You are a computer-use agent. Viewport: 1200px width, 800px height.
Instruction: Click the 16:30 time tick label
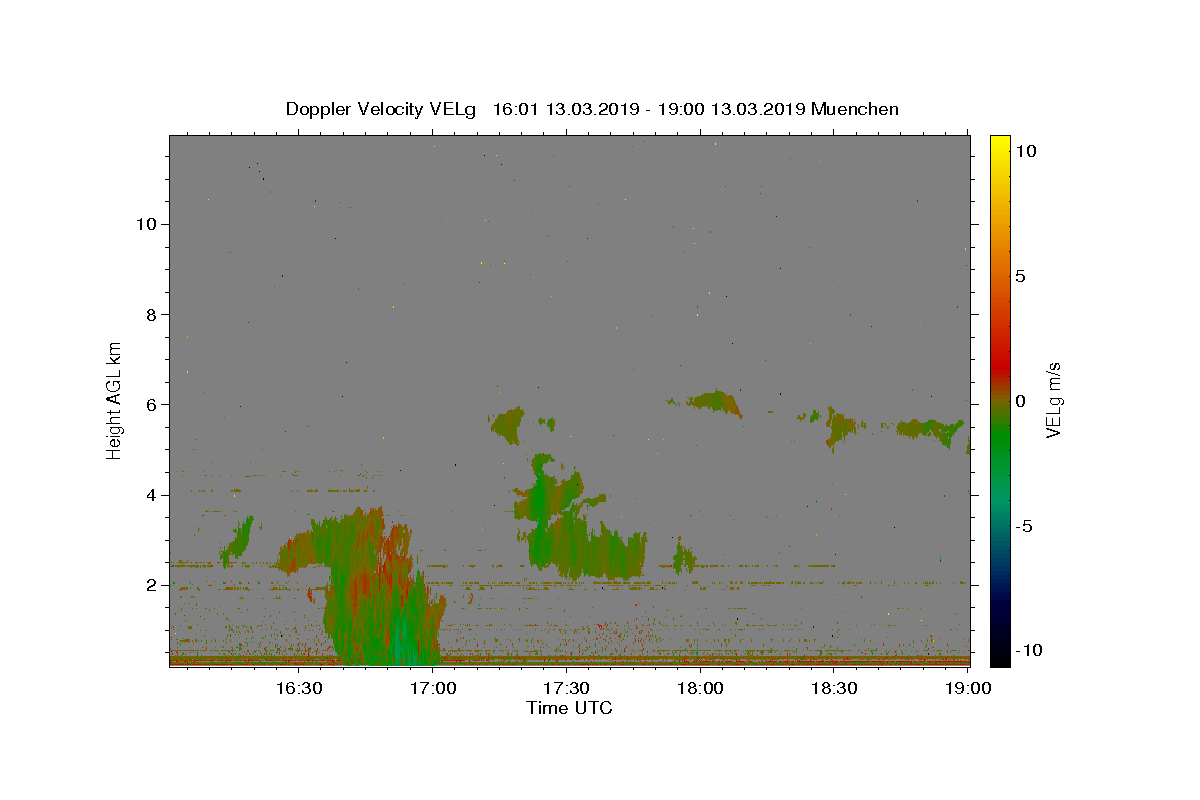coord(298,688)
